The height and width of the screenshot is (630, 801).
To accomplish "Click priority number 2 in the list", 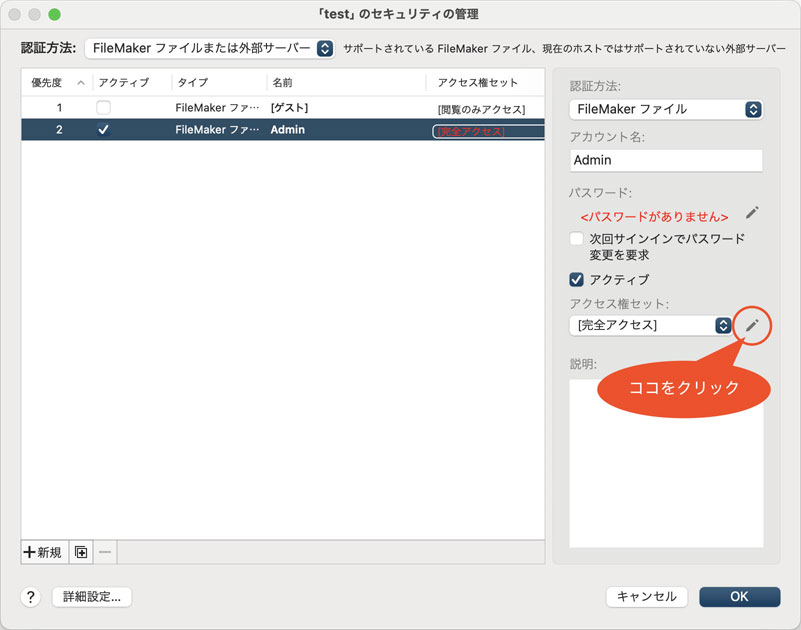I will [x=59, y=130].
